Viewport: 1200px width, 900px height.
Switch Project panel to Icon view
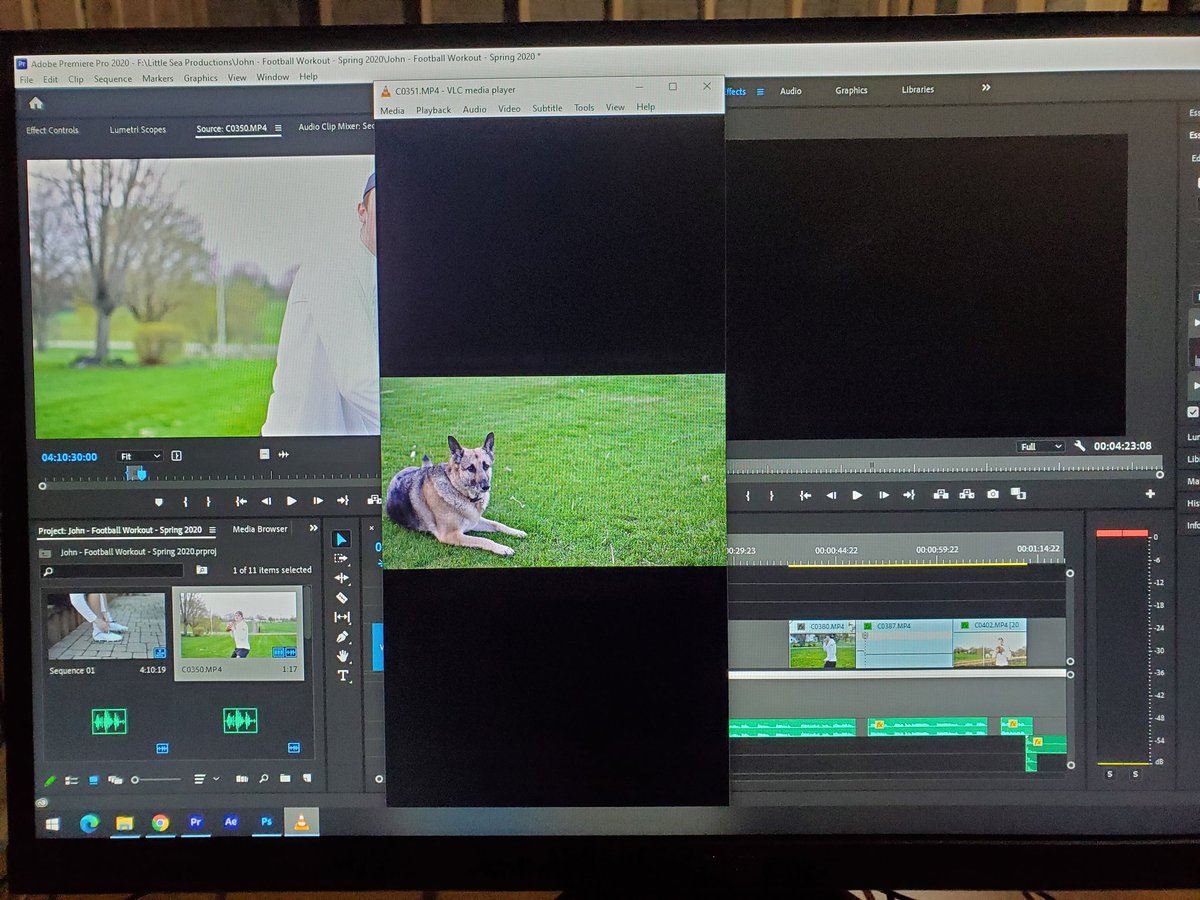93,779
